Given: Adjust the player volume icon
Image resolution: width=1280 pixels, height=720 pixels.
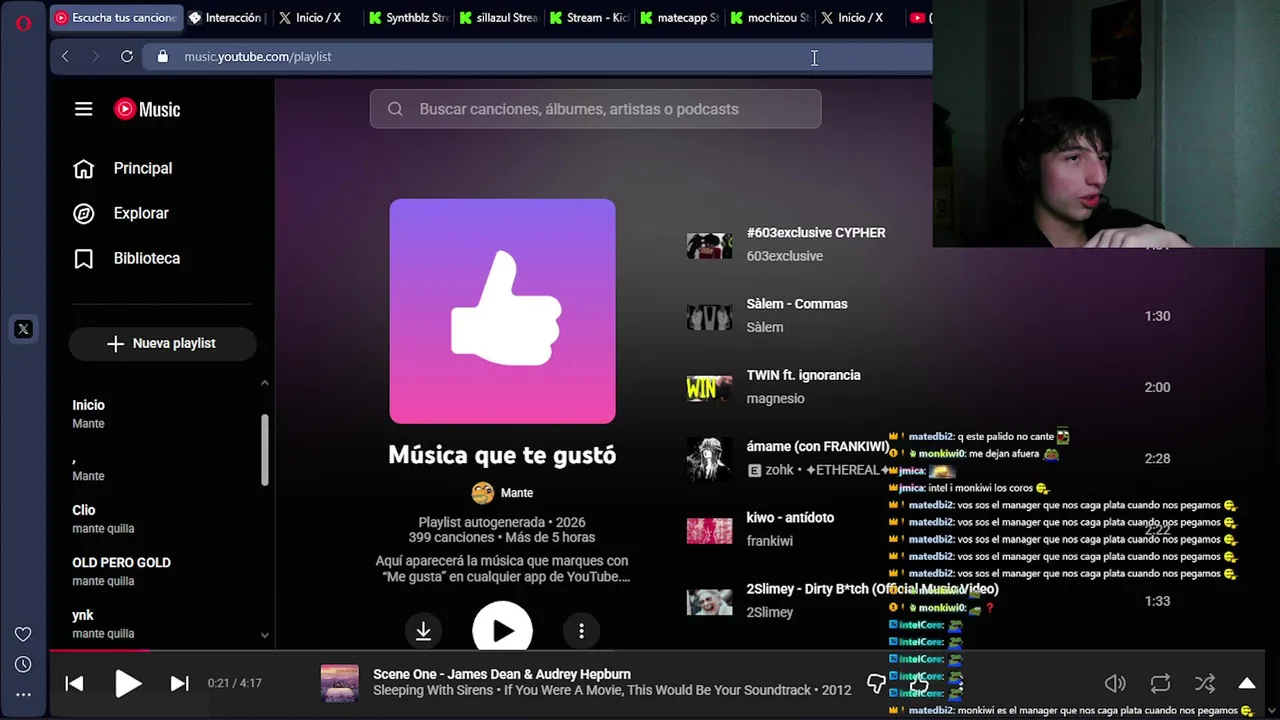Looking at the screenshot, I should point(1115,683).
